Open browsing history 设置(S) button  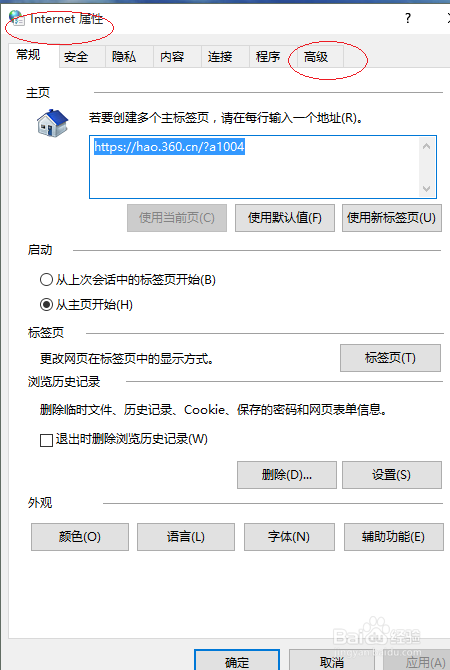pos(391,475)
